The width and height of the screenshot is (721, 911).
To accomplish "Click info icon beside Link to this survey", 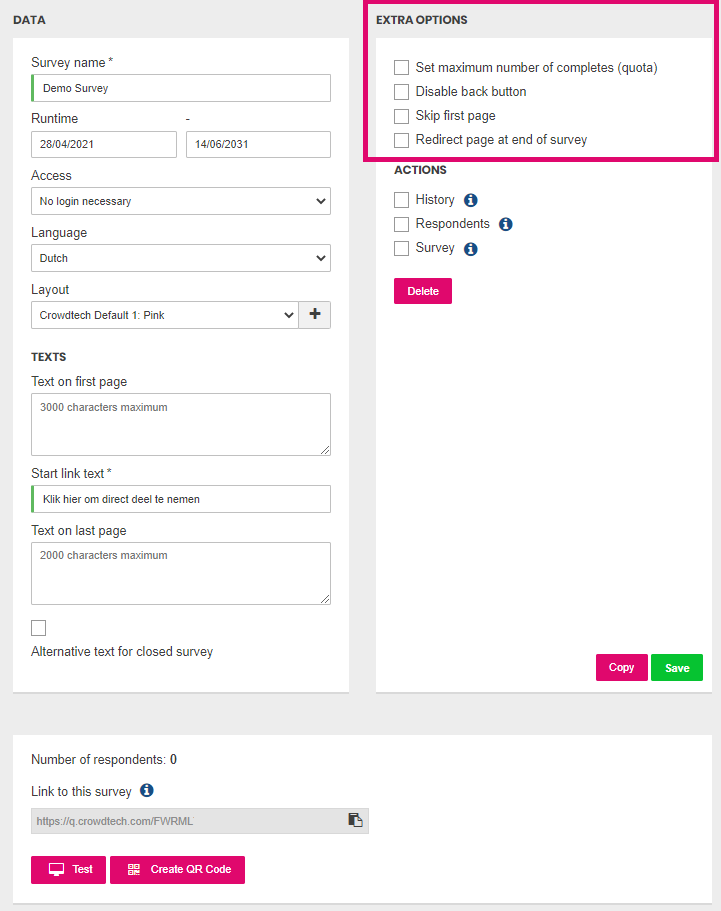I will point(147,790).
